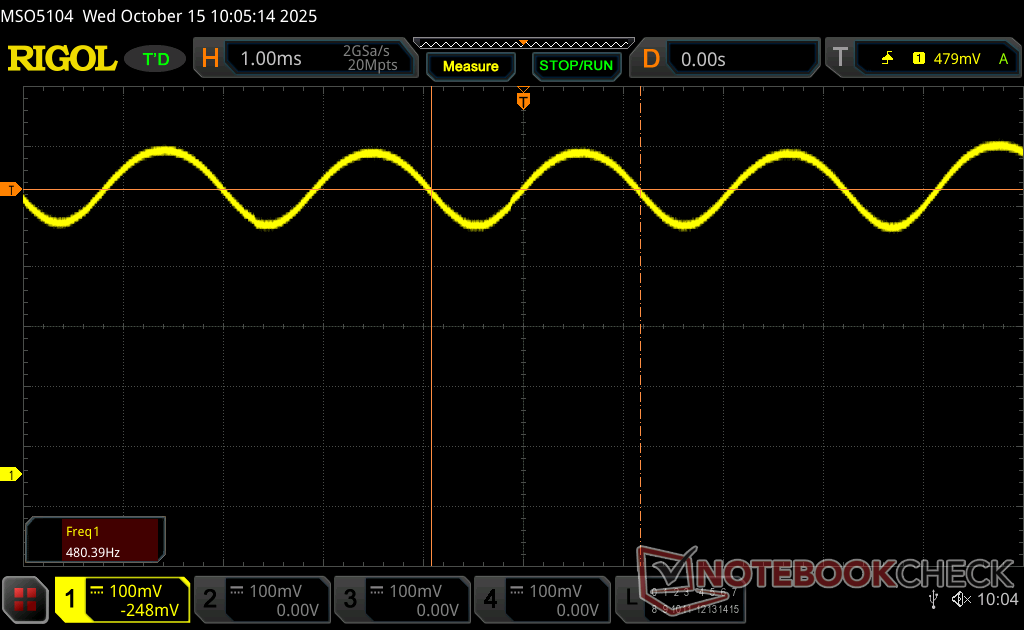Click the orange D delay icon
This screenshot has height=630, width=1024.
[x=651, y=59]
